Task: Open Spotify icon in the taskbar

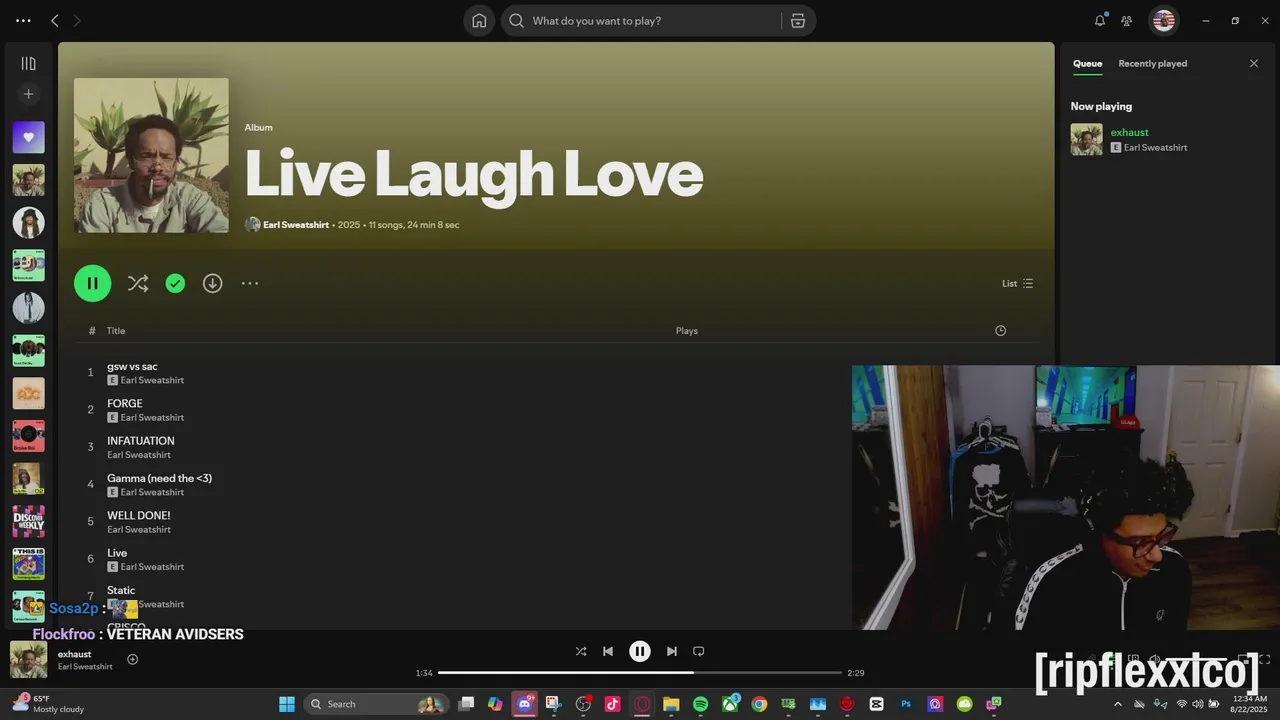Action: (701, 704)
